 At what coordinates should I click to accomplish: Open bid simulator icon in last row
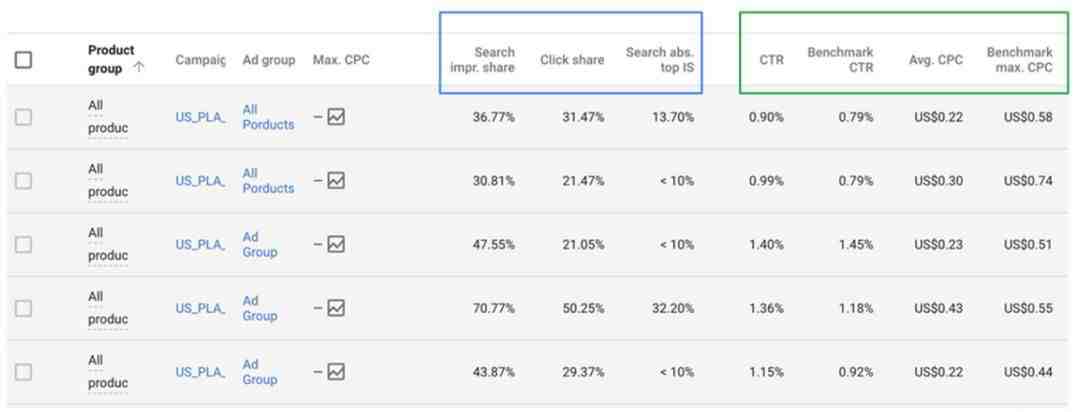(x=336, y=372)
